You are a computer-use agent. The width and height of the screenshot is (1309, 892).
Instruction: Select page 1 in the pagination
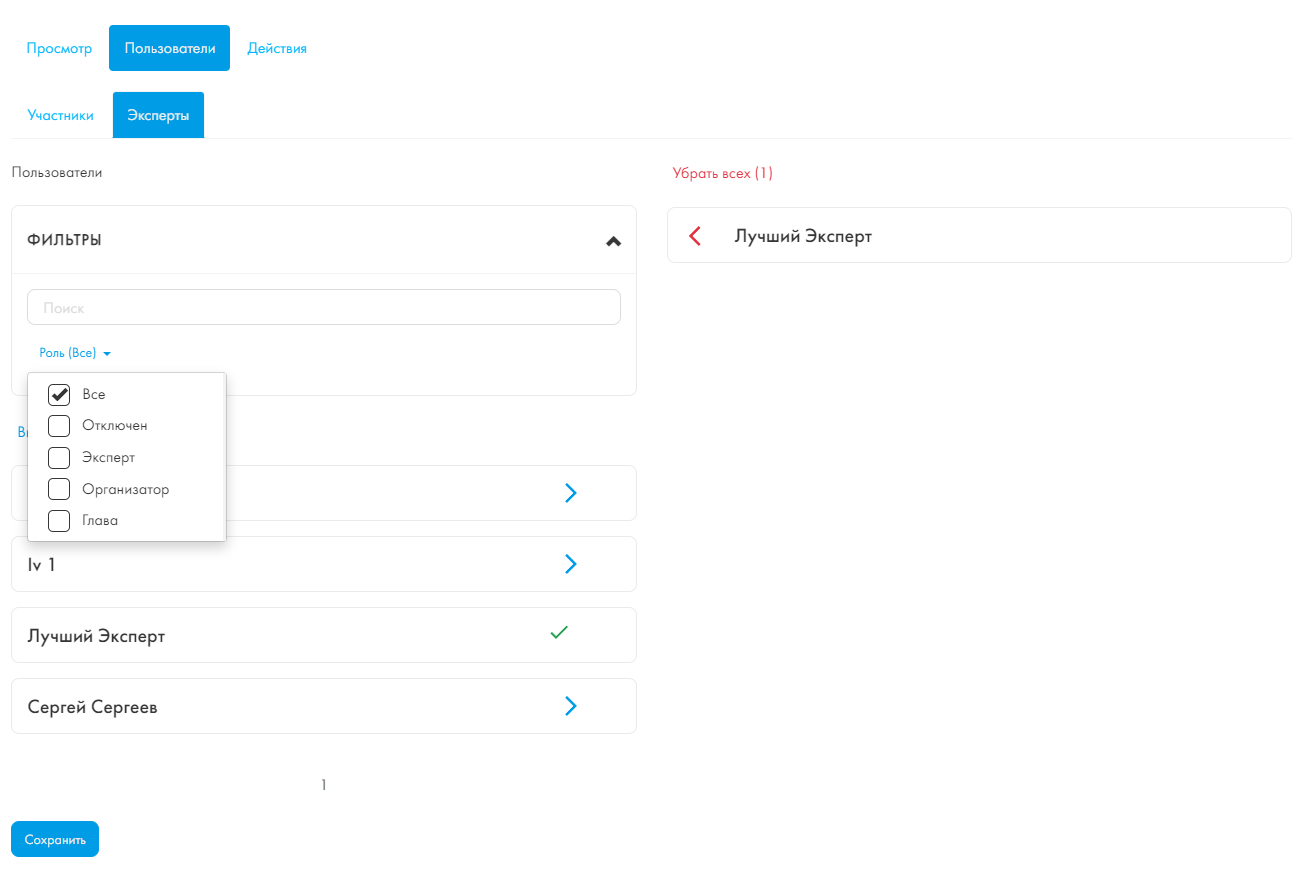[324, 785]
